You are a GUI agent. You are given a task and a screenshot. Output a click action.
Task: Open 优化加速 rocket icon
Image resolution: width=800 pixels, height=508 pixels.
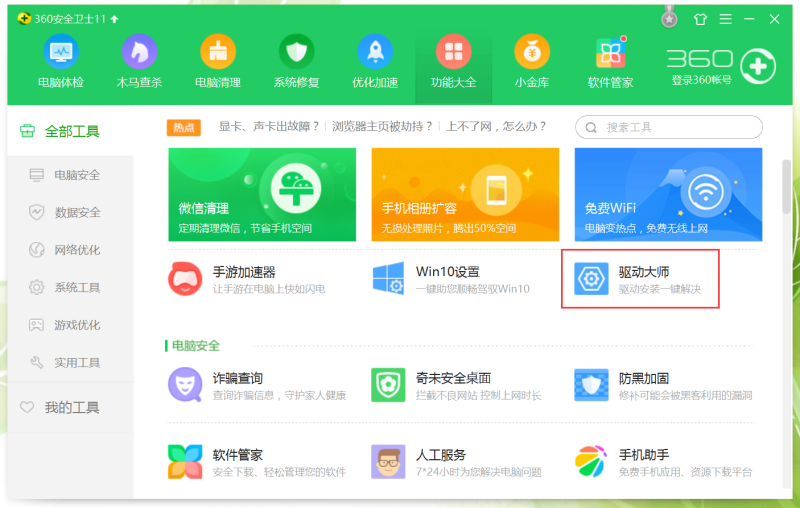[375, 52]
